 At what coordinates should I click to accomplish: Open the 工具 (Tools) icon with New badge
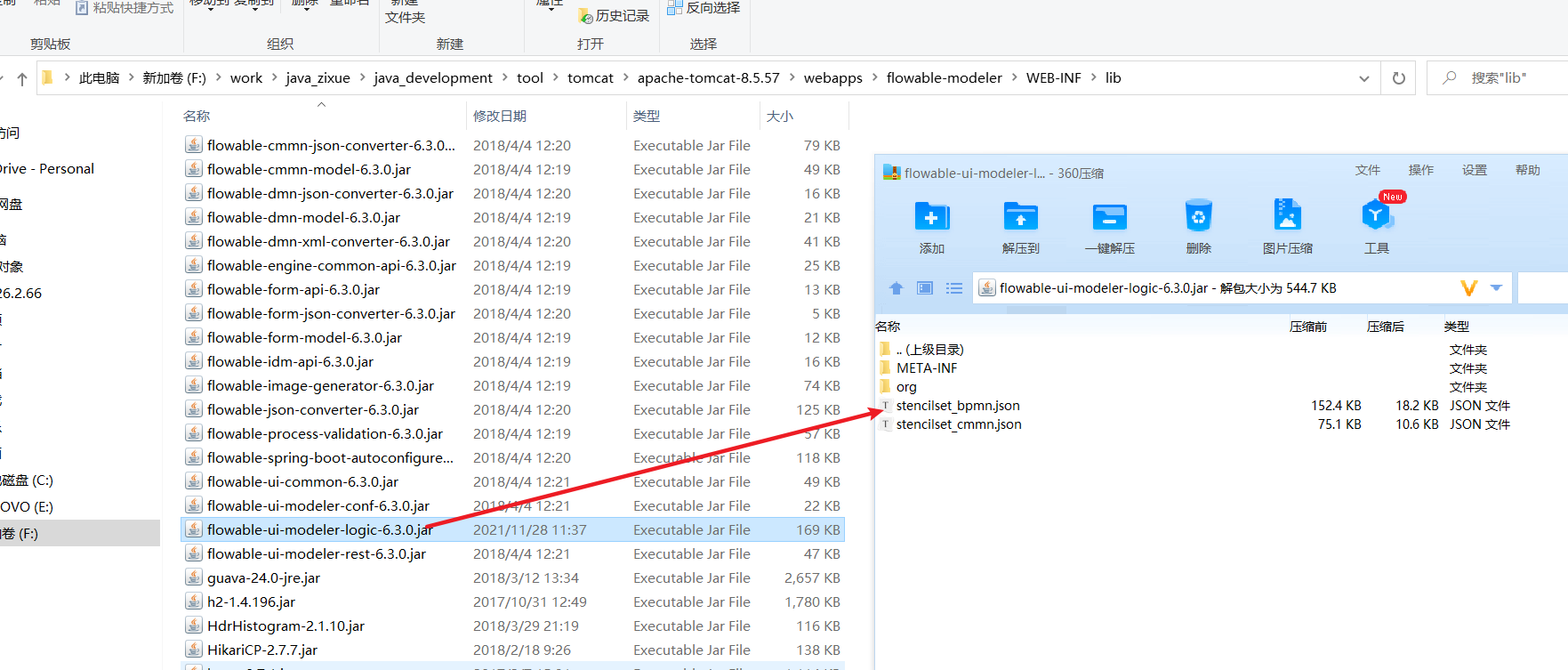[1377, 215]
